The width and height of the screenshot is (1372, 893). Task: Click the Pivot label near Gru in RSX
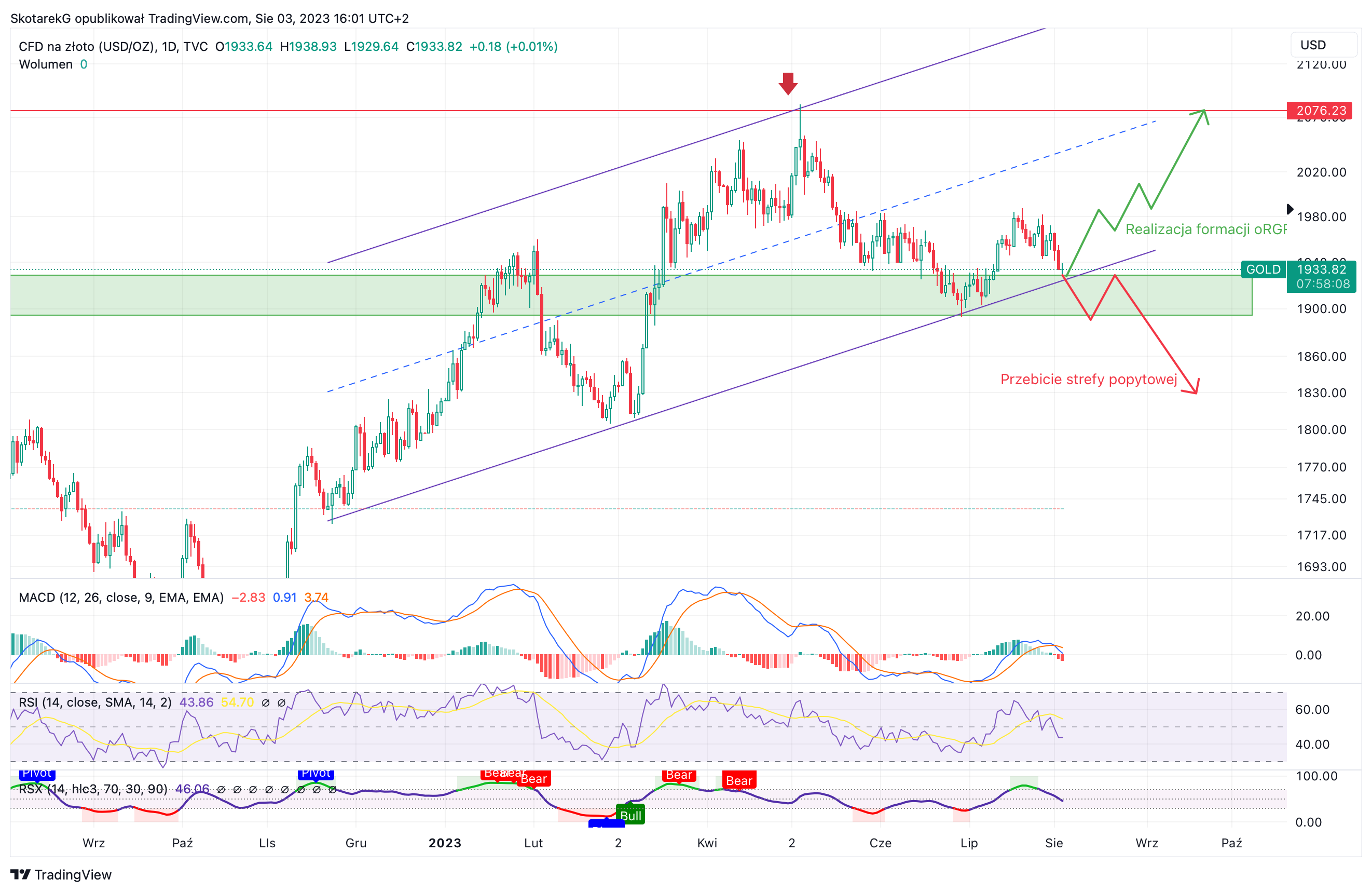(x=316, y=774)
